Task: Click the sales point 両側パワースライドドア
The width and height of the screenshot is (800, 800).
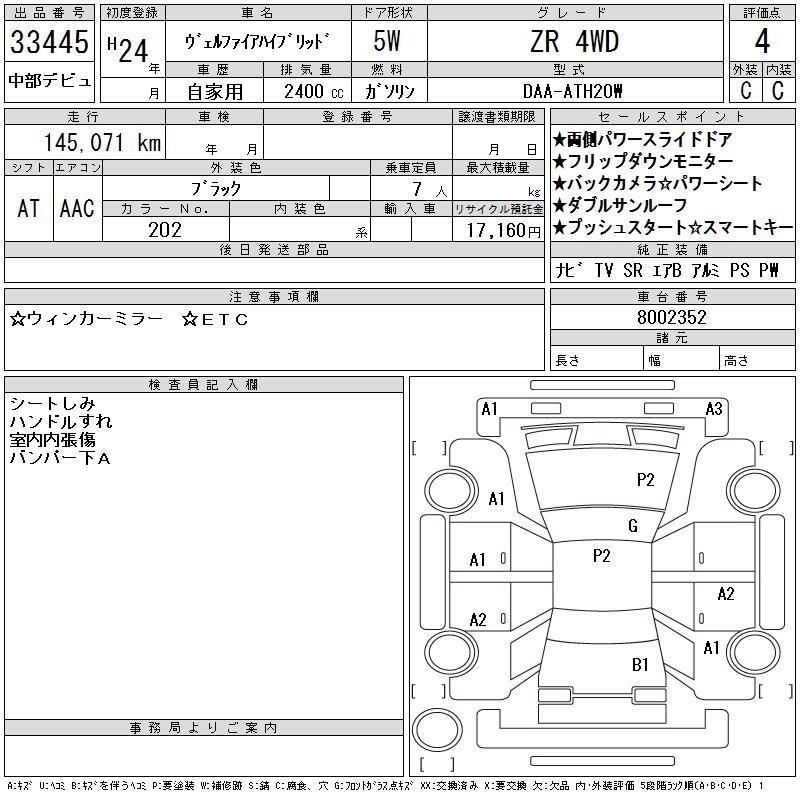Action: 643,139
